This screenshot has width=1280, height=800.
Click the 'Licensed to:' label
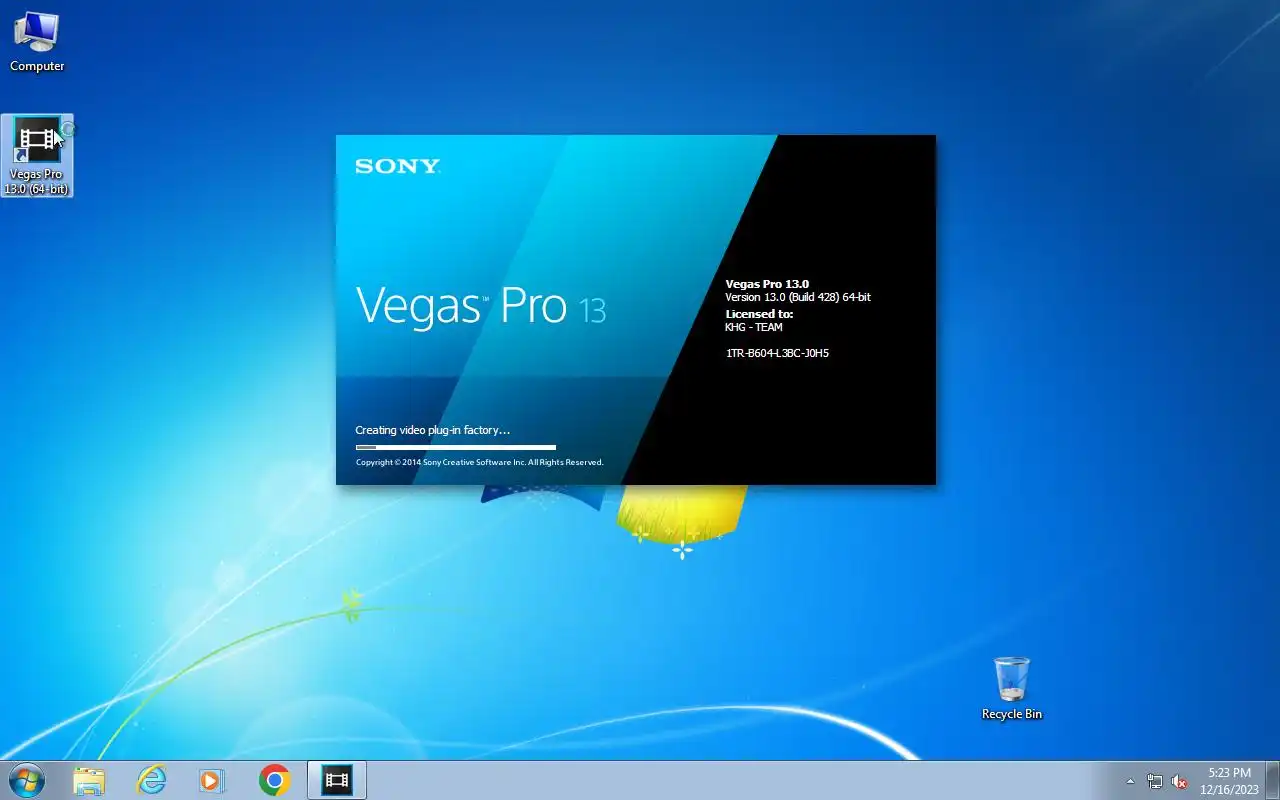click(x=759, y=314)
